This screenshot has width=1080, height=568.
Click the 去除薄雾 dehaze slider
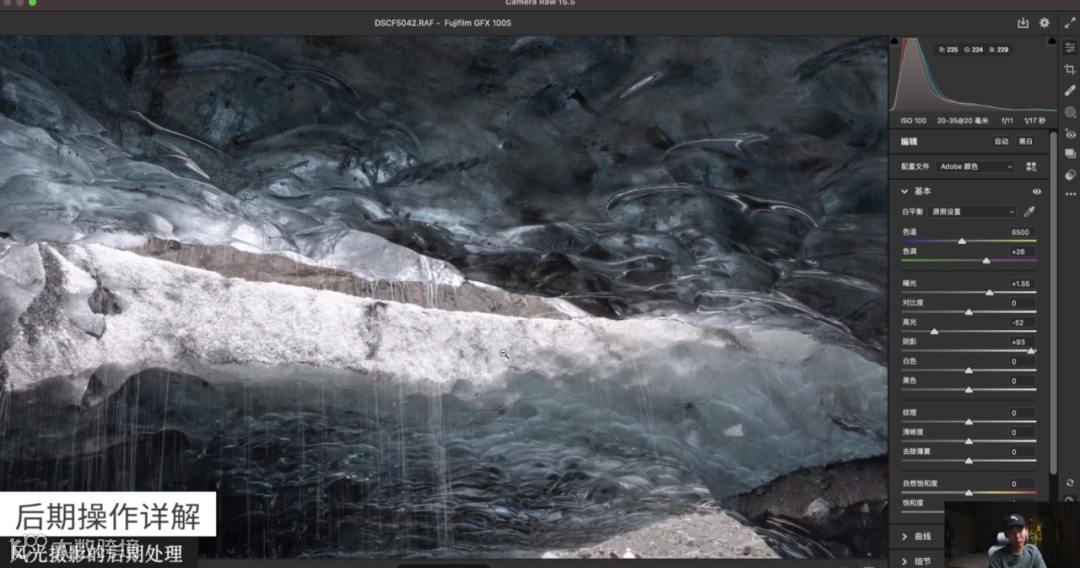point(969,461)
